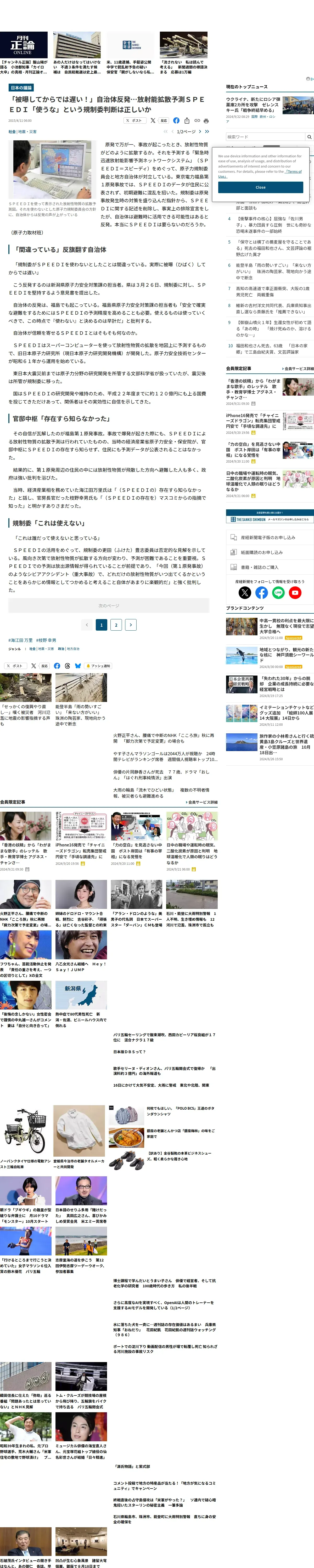Open 火野正平さん、腰痛で中断のNHK text link
314x1568 pixels.
[x=163, y=738]
